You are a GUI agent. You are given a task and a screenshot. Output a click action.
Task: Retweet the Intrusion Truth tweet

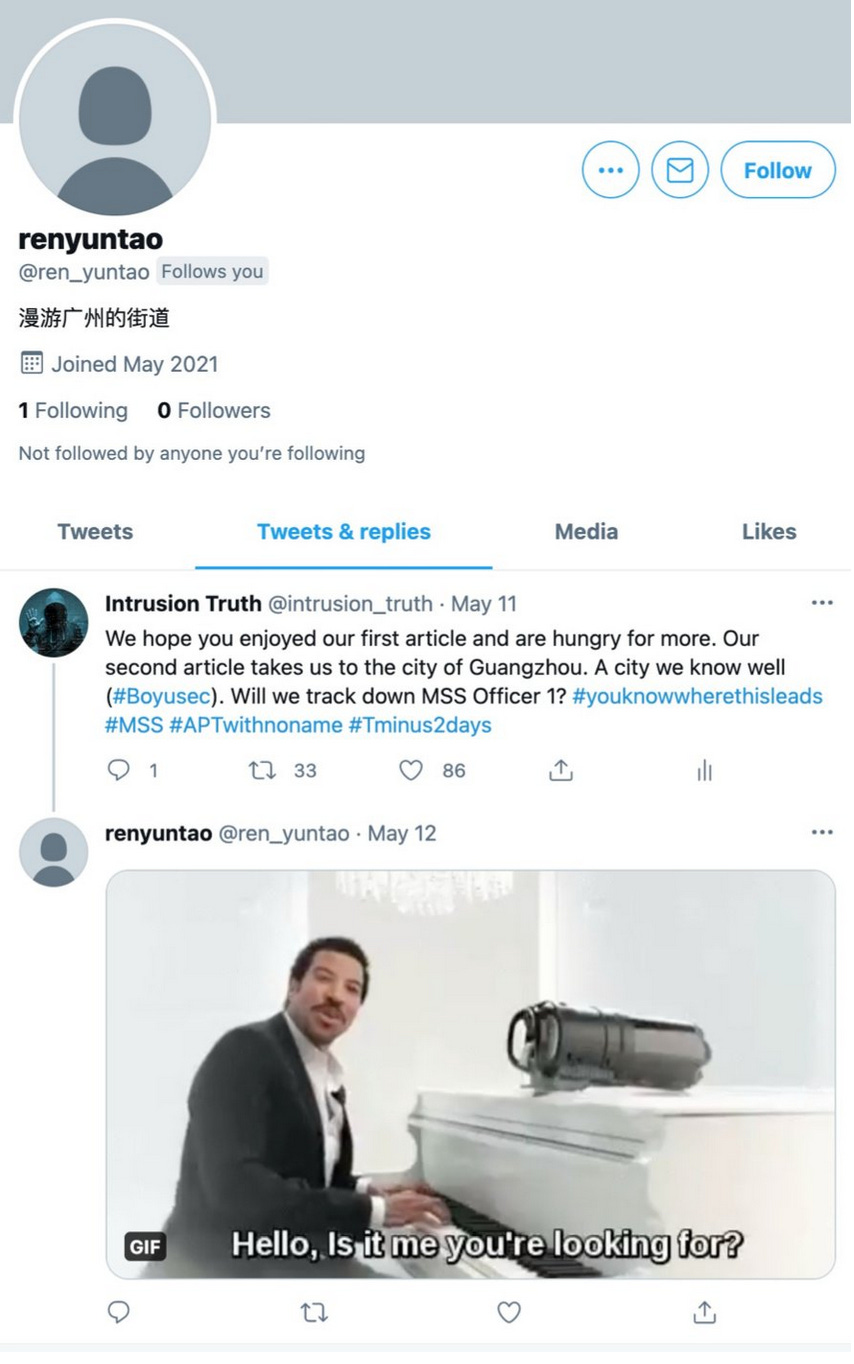(x=262, y=770)
